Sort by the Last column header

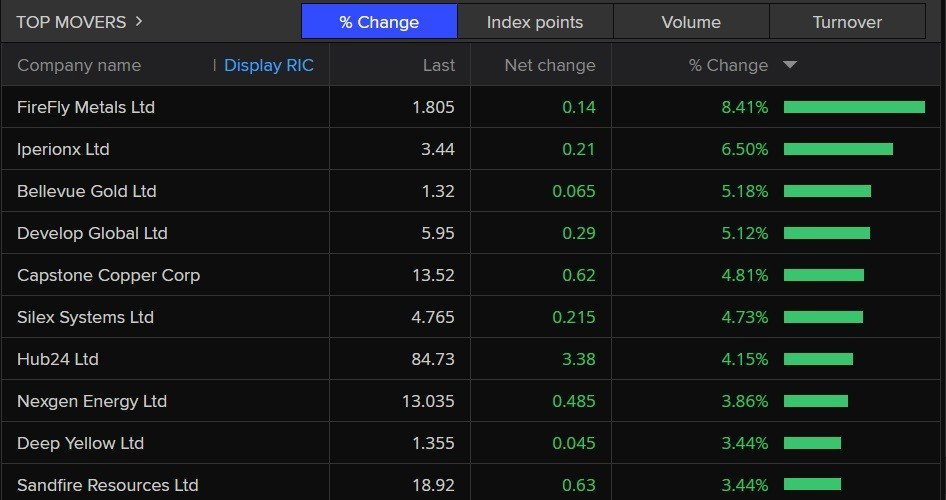(x=439, y=65)
